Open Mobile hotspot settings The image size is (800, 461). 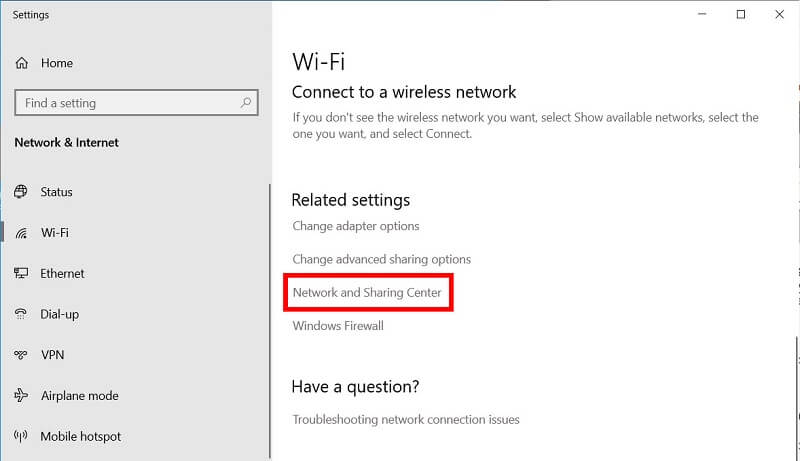point(81,436)
